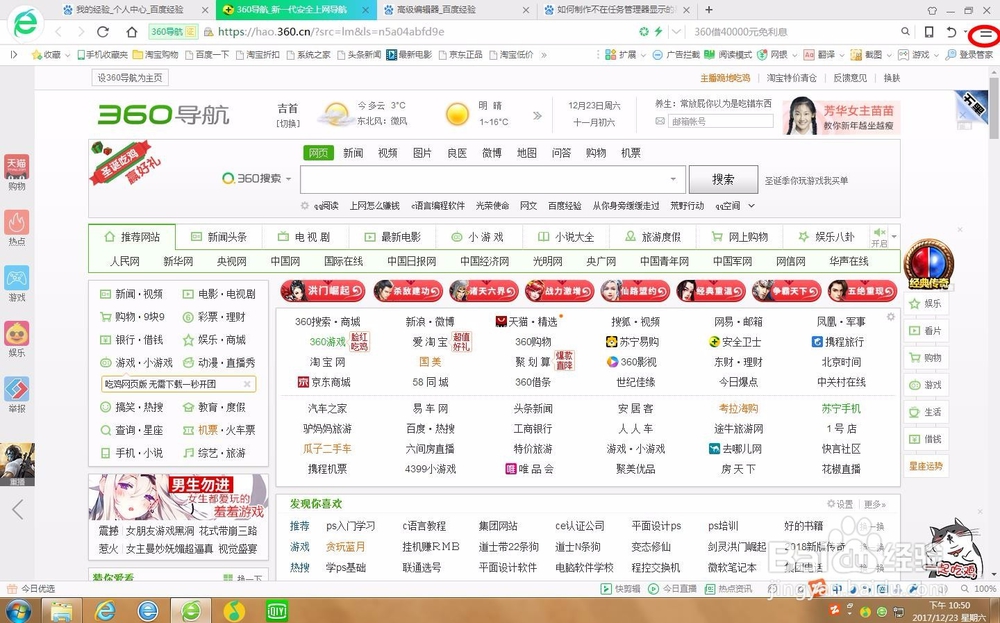Click 广告拦截 ad block toolbar item
The width and height of the screenshot is (1000, 623).
coord(675,55)
